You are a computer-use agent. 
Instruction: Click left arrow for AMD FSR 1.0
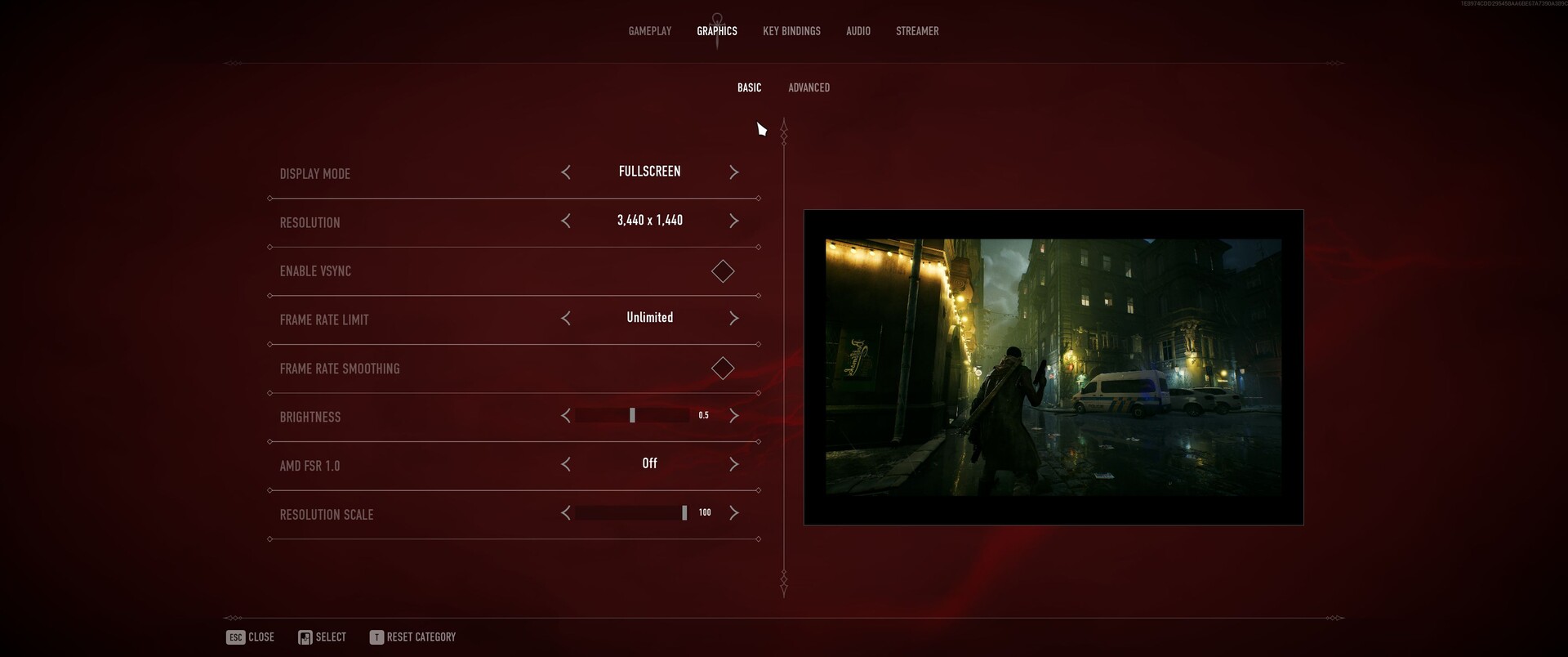pos(566,464)
